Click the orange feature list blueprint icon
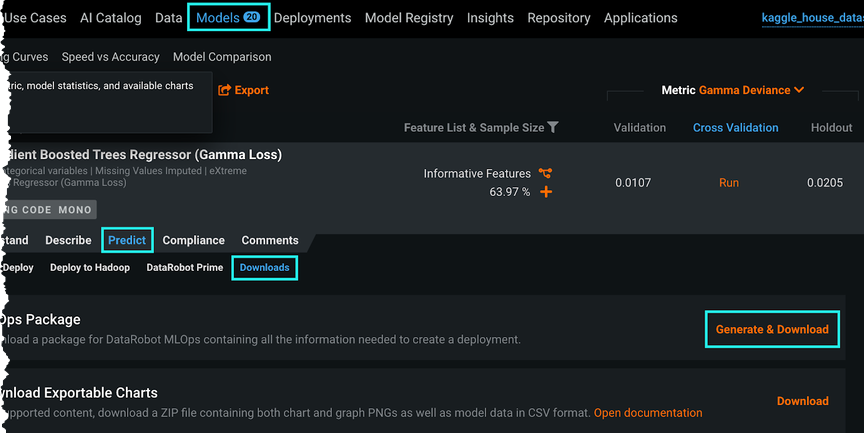This screenshot has height=433, width=864. [545, 173]
